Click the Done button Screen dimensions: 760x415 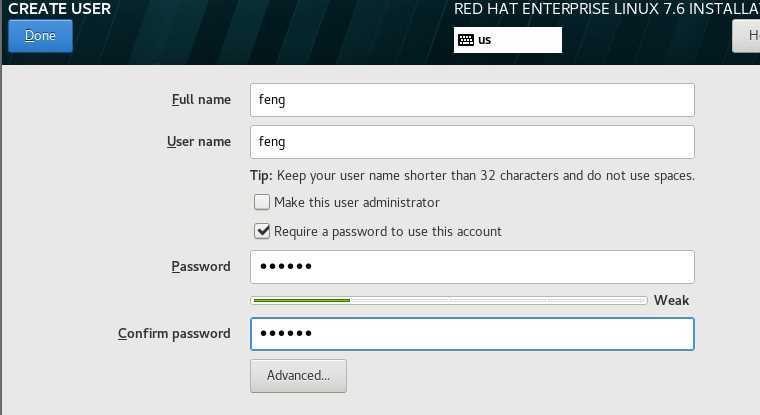[x=40, y=36]
